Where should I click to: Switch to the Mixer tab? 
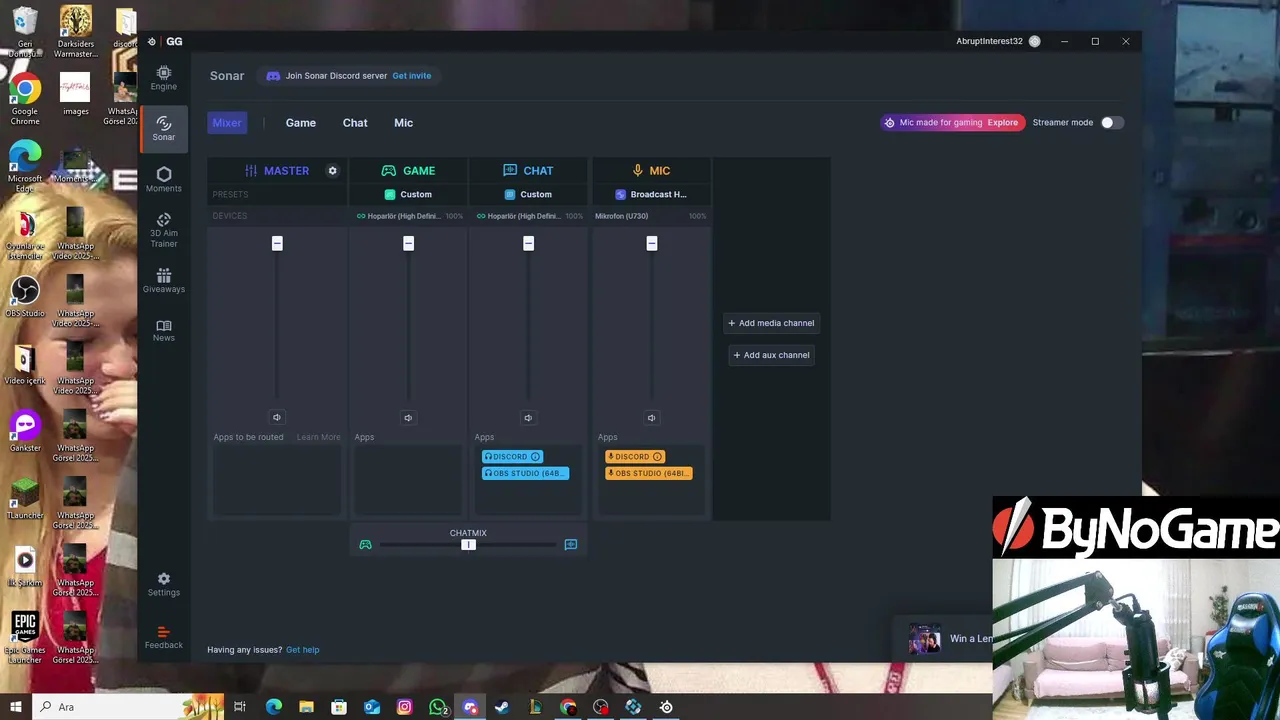pyautogui.click(x=227, y=123)
